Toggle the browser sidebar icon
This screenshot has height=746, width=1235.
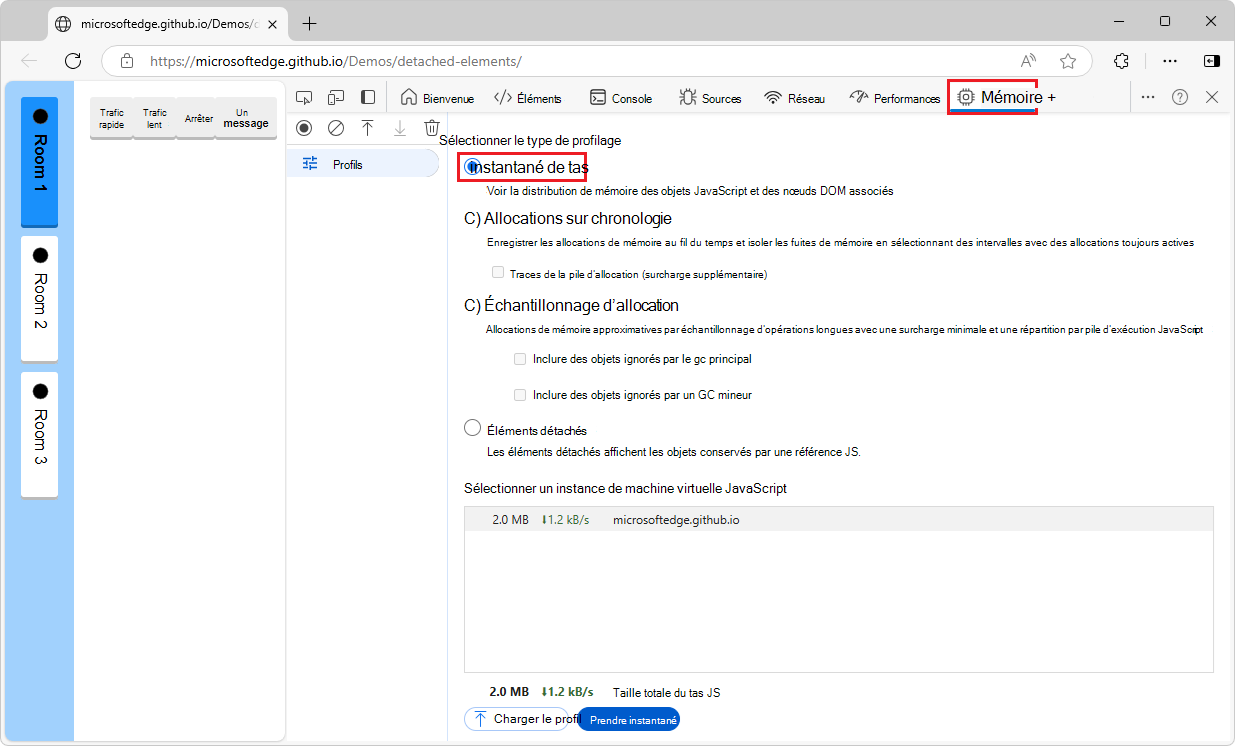(1212, 60)
